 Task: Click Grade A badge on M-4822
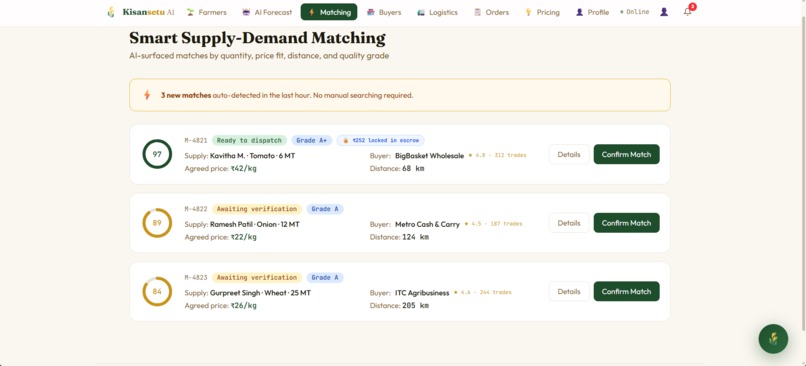tap(325, 209)
